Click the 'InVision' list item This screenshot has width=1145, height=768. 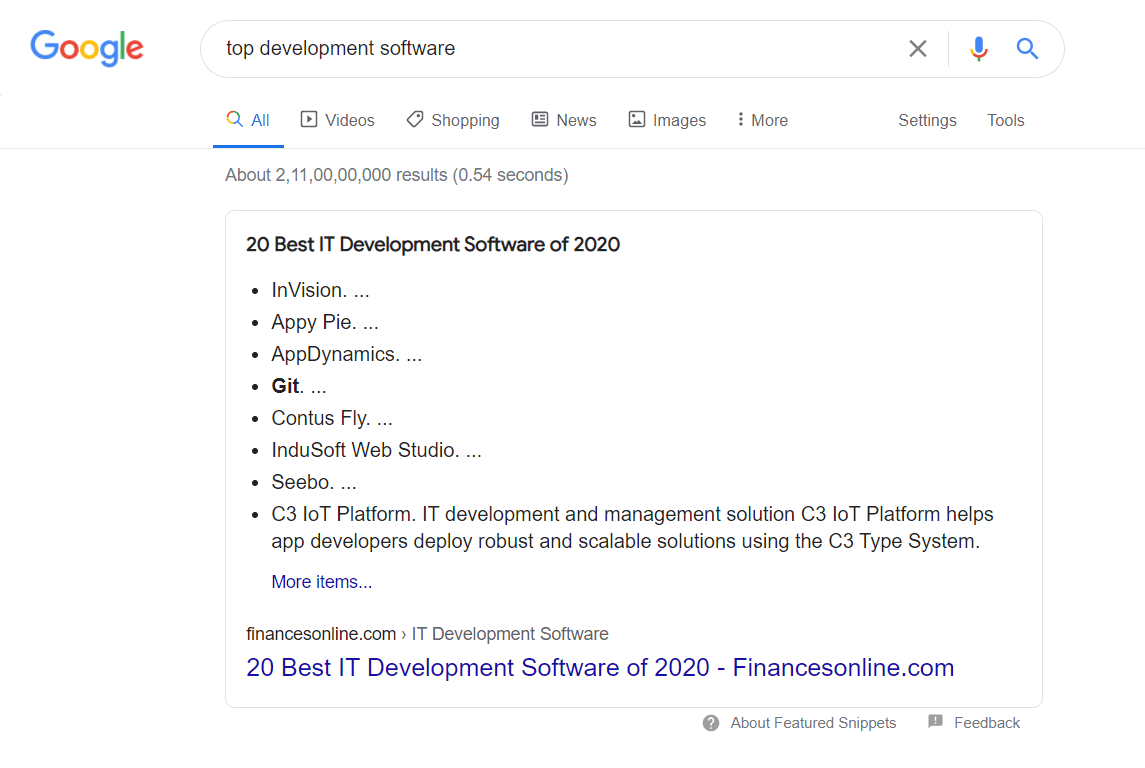click(321, 290)
